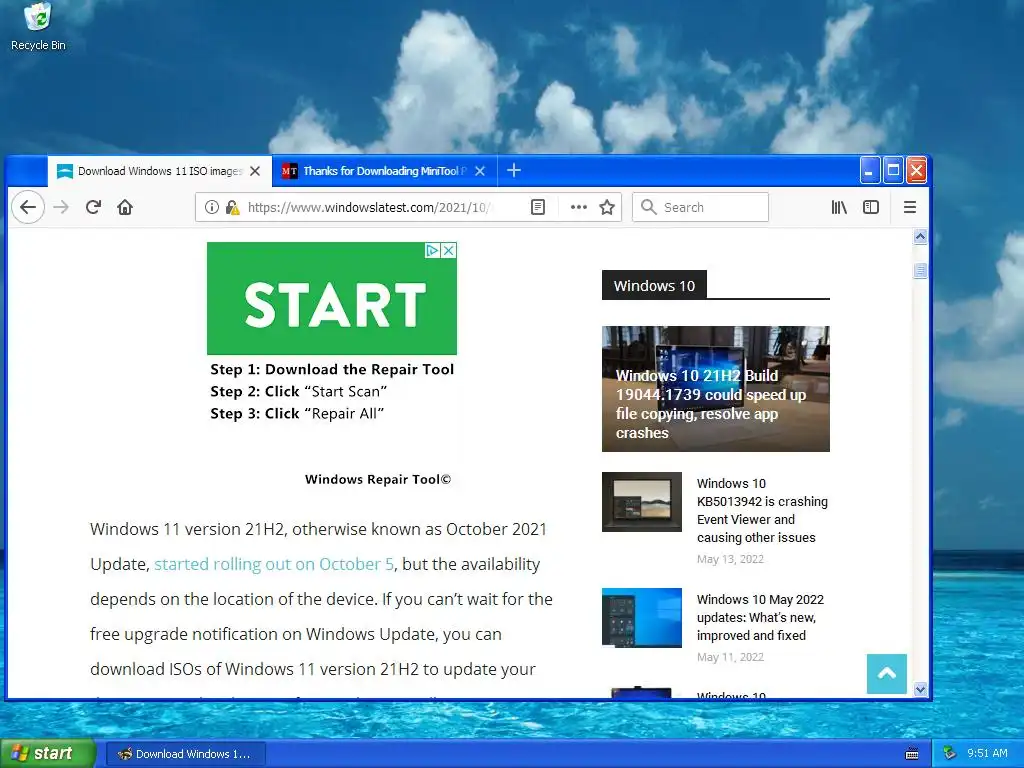Click the forward navigation arrow
The height and width of the screenshot is (768, 1024).
[x=61, y=207]
